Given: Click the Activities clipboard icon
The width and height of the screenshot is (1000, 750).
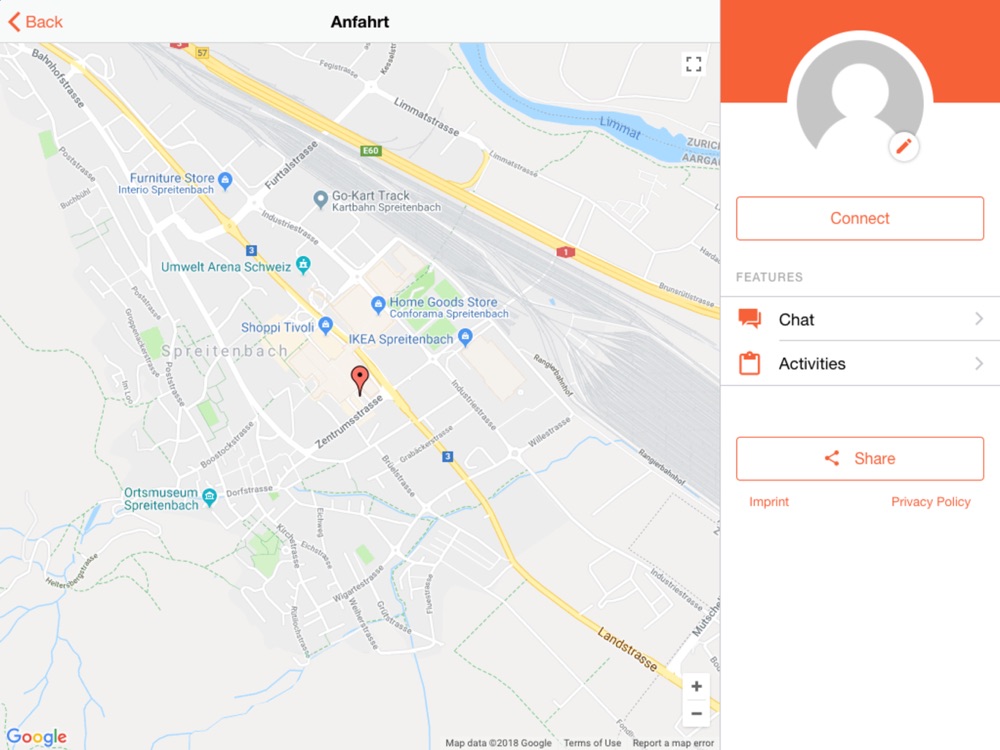Looking at the screenshot, I should point(749,363).
